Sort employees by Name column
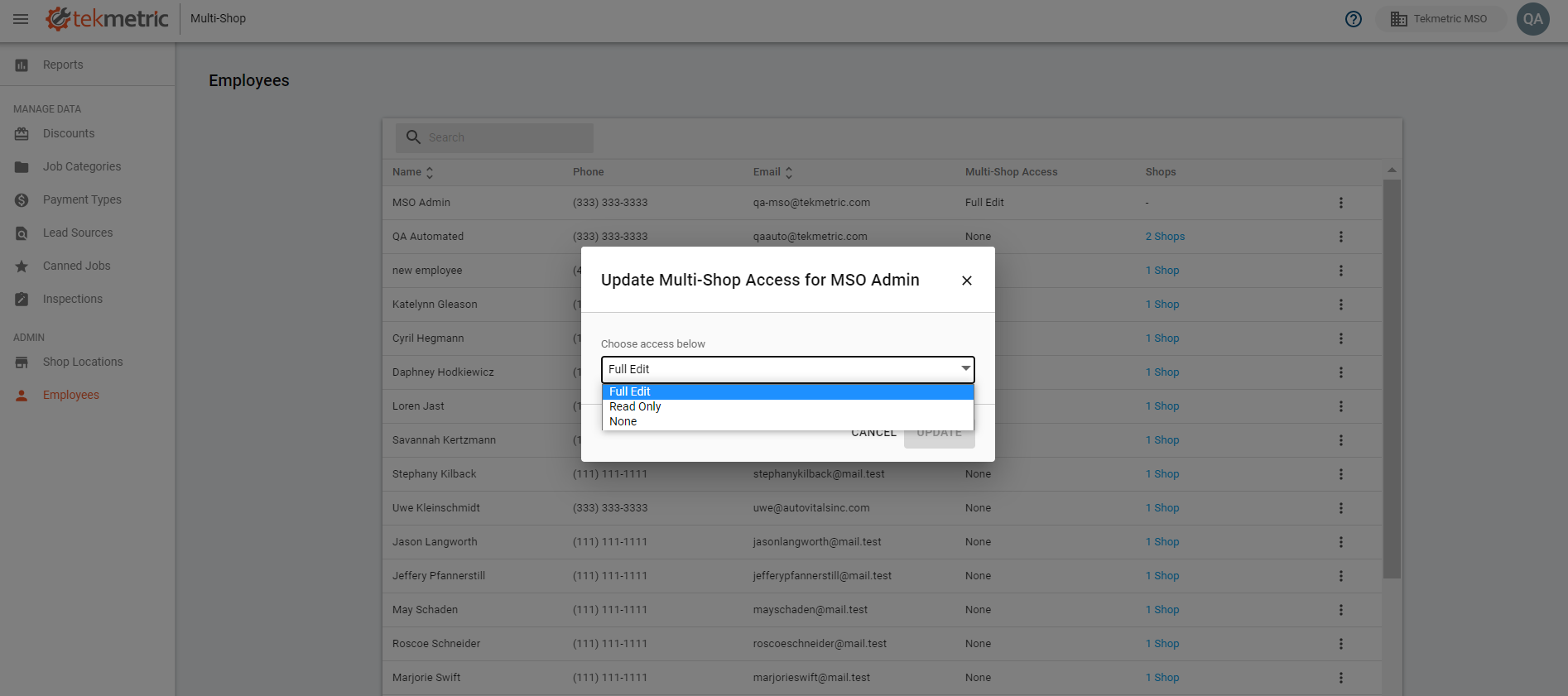The height and width of the screenshot is (696, 1568). (412, 172)
